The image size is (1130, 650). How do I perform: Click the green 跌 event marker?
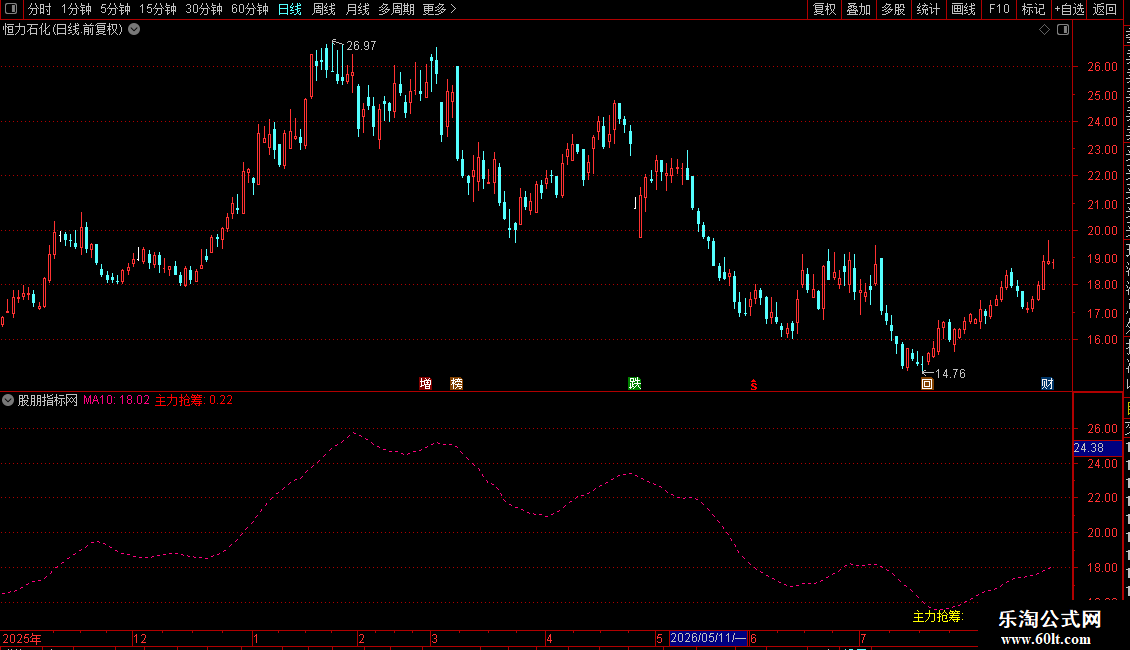635,383
